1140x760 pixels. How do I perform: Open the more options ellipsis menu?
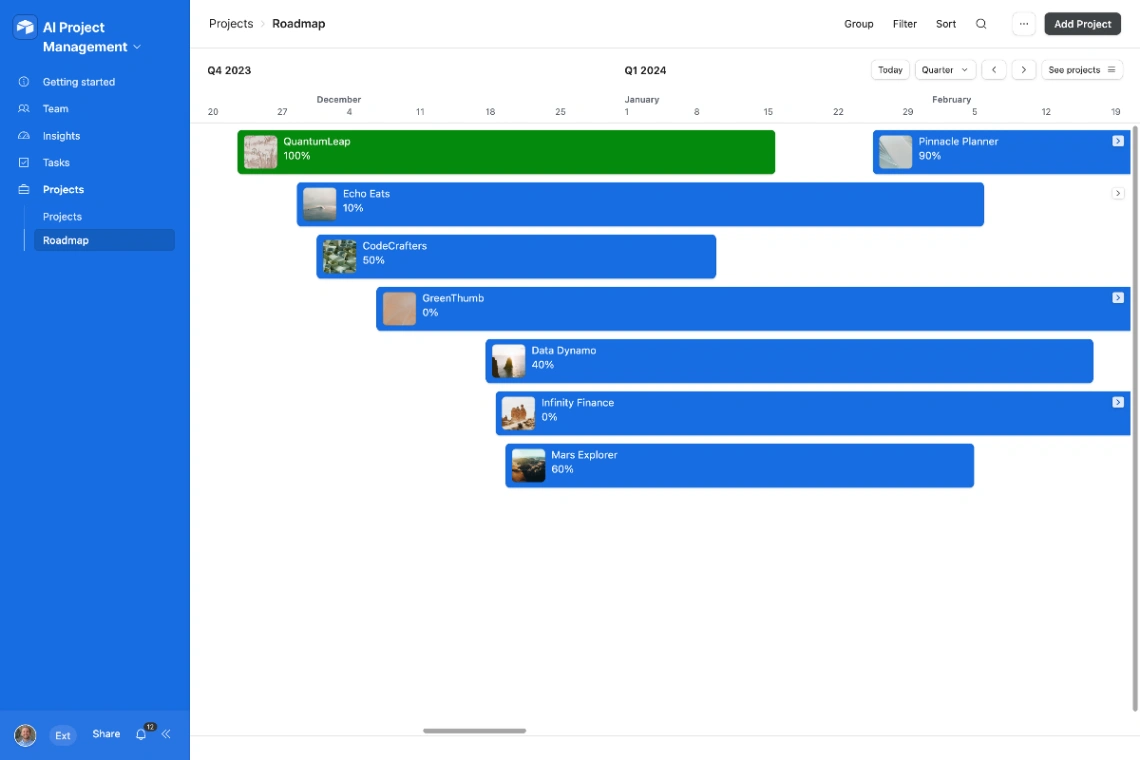pos(1023,23)
